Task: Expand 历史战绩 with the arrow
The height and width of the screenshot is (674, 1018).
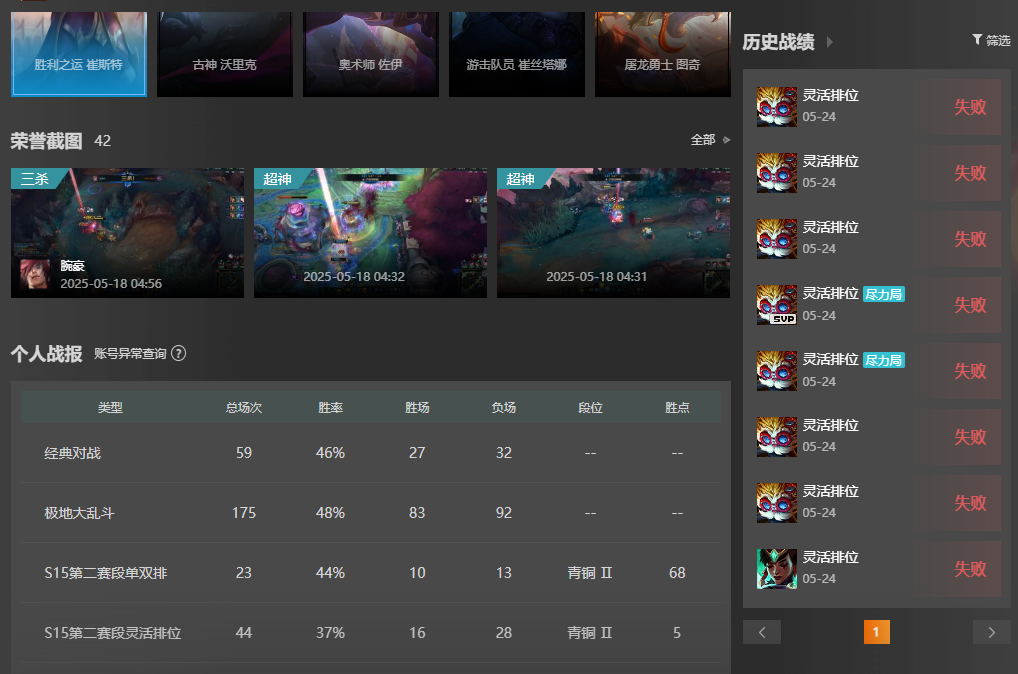Action: [x=830, y=42]
